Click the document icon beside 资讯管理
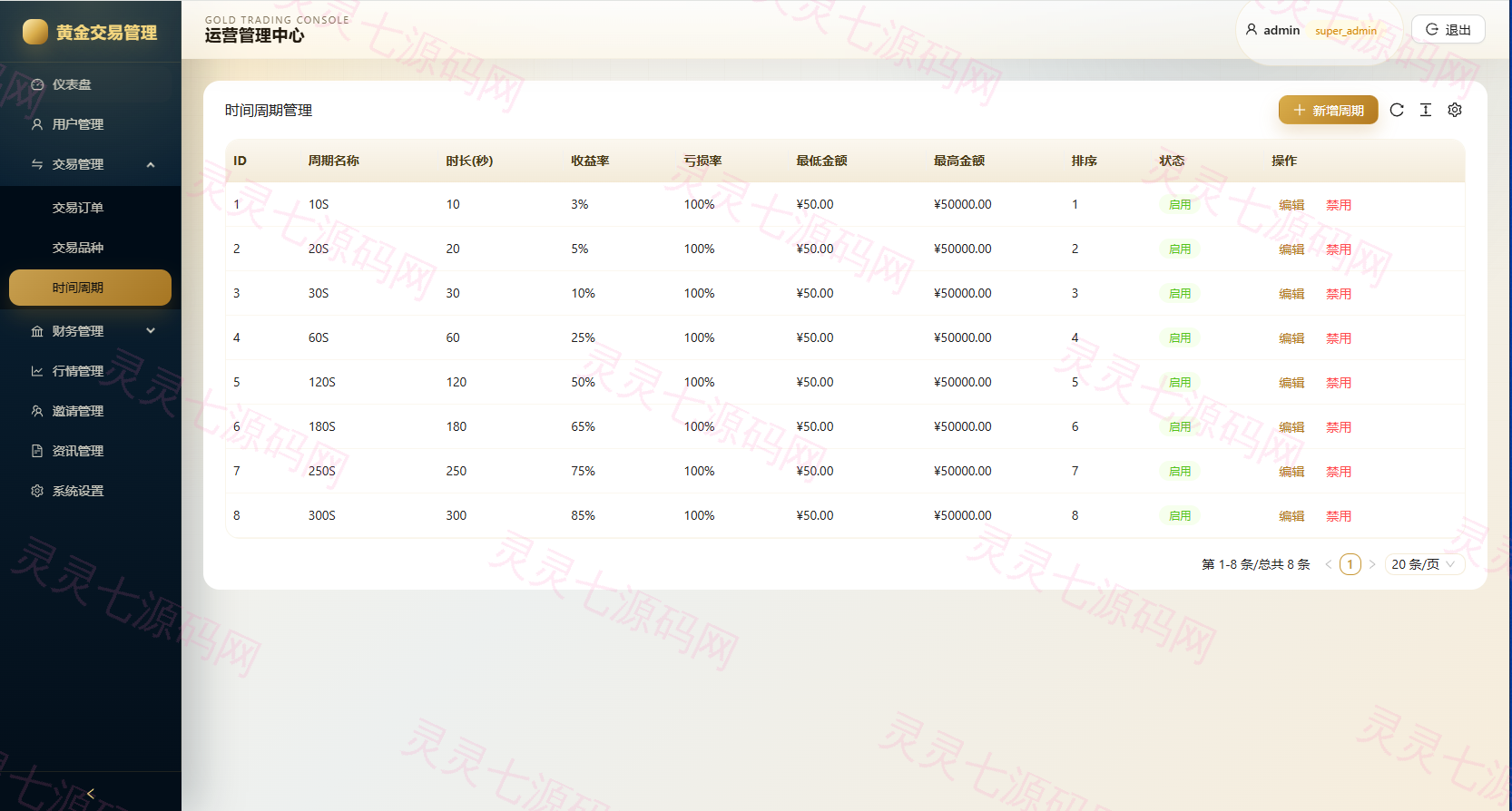Image resolution: width=1512 pixels, height=811 pixels. click(x=37, y=451)
